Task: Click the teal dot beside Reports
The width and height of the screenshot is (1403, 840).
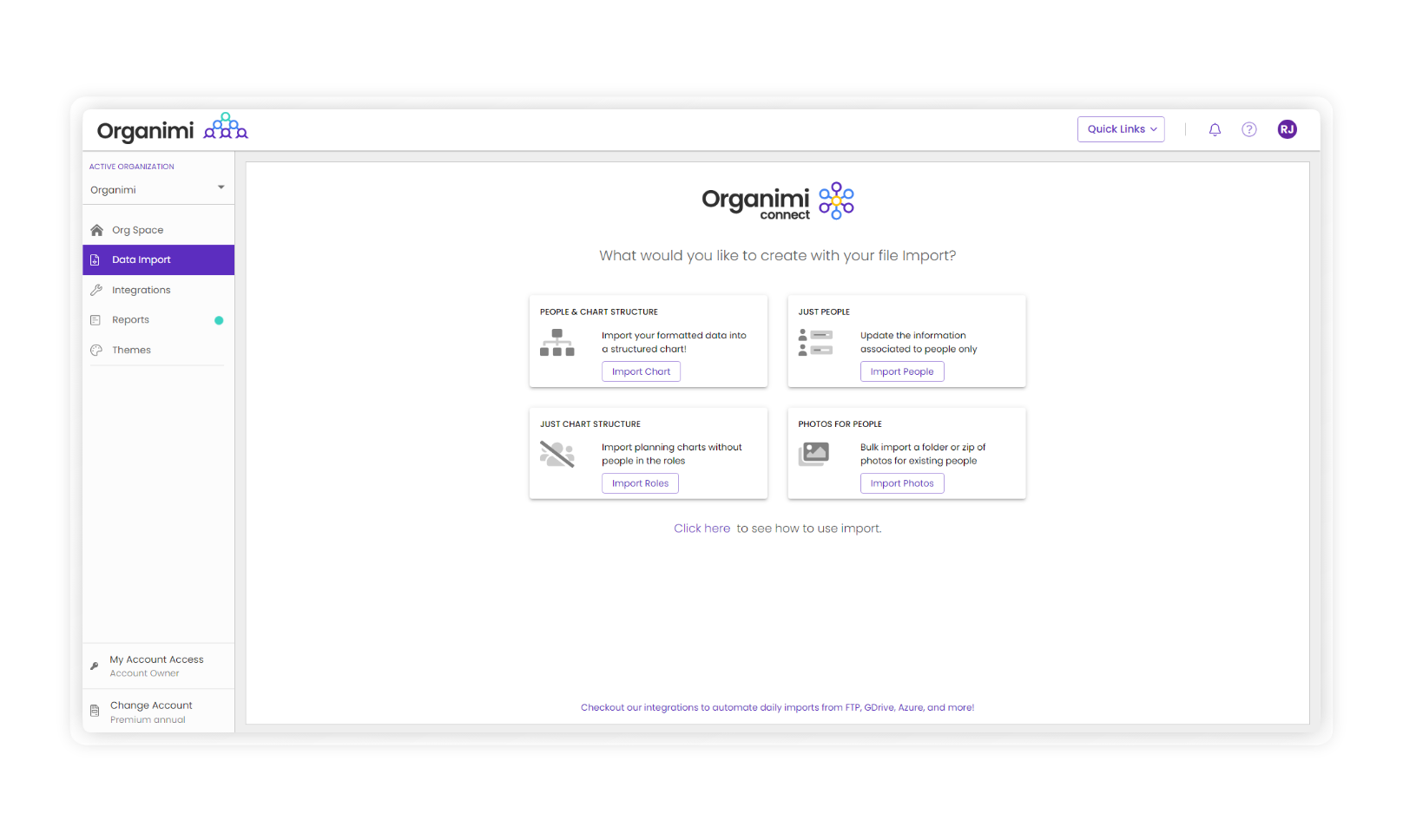Action: [x=219, y=320]
